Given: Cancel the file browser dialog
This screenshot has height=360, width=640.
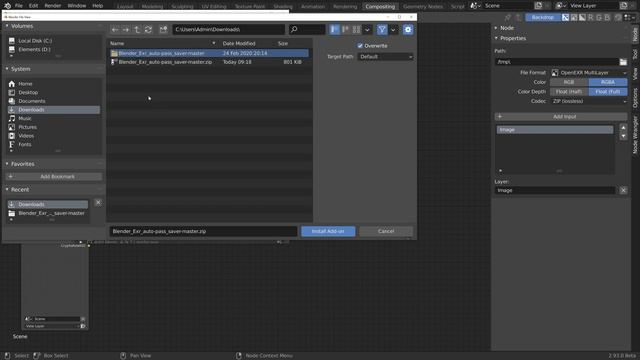Looking at the screenshot, I should pos(386,231).
